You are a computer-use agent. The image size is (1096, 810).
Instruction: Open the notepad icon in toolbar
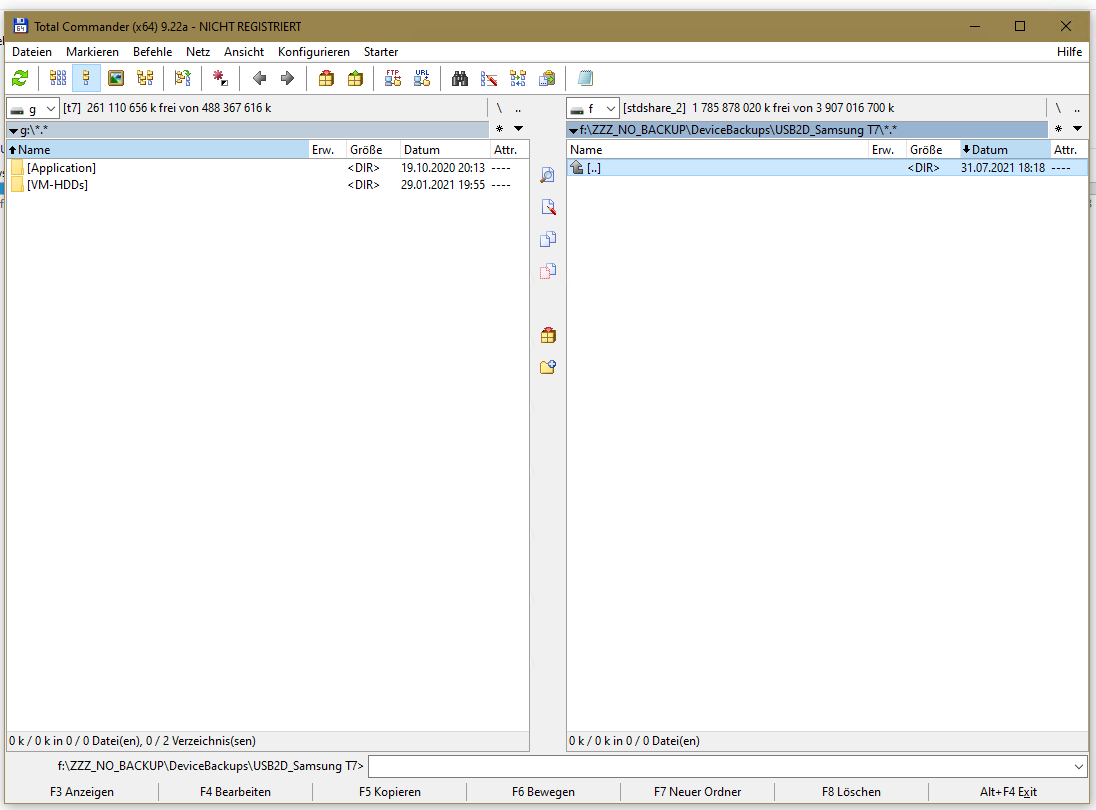coord(585,78)
